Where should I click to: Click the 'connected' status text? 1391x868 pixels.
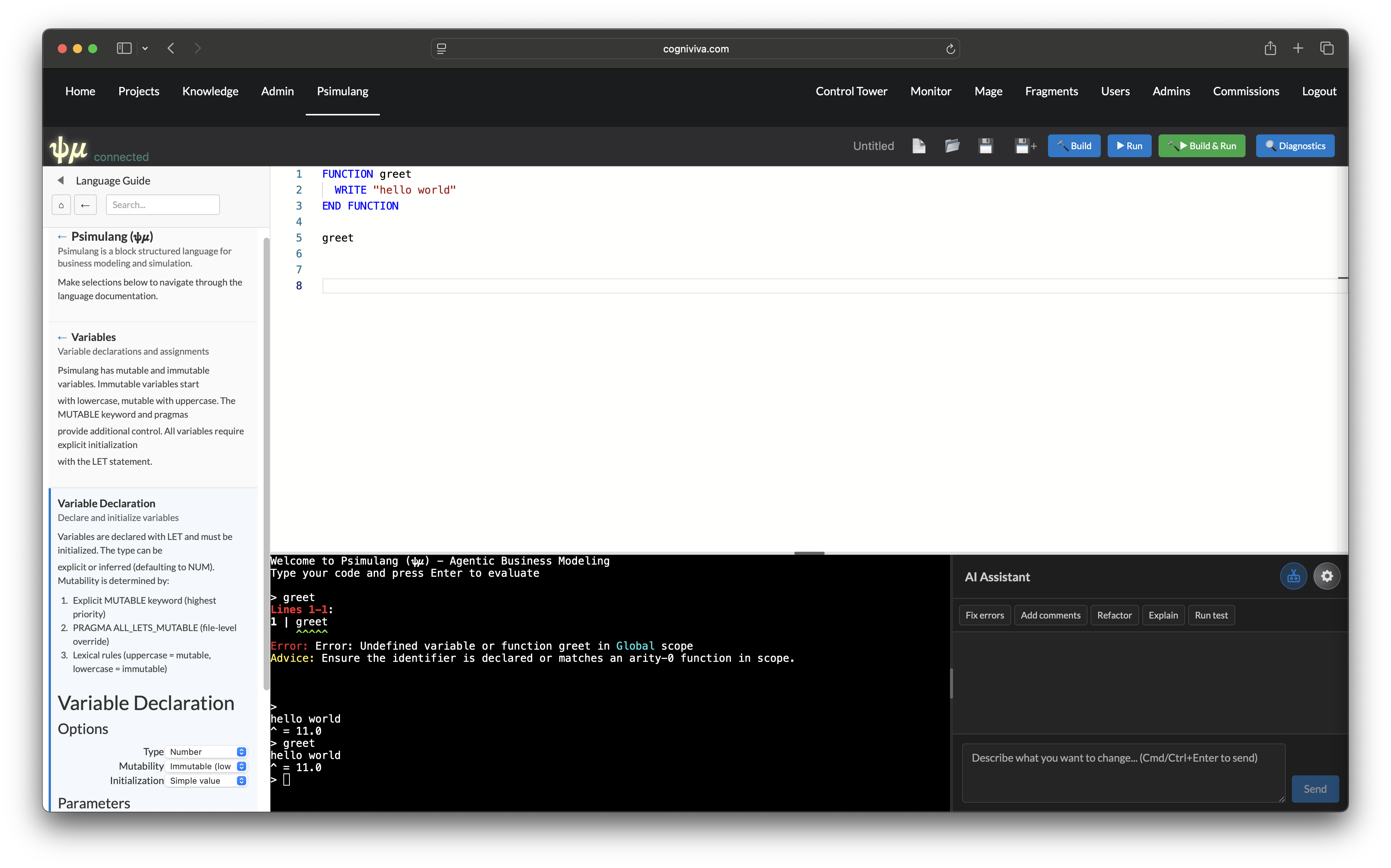(121, 157)
